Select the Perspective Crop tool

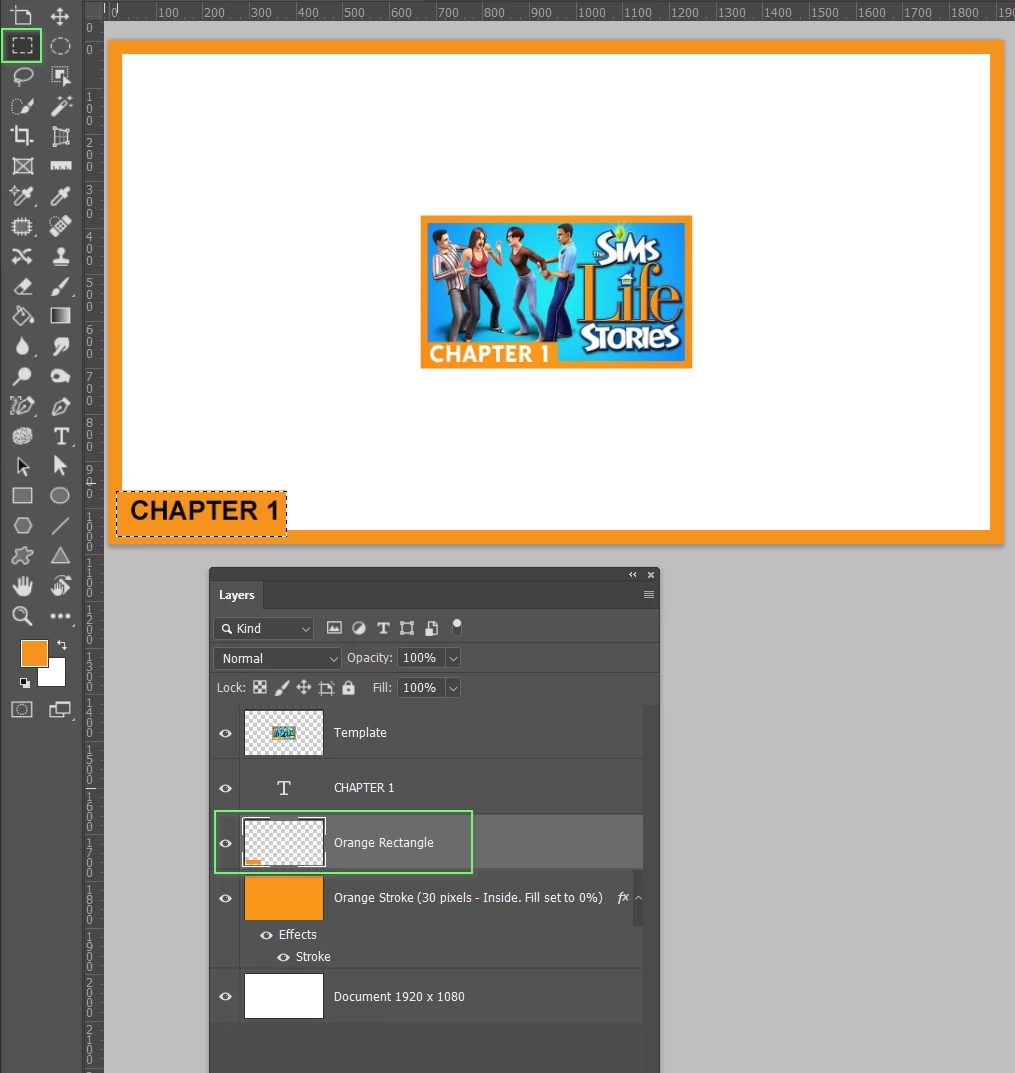60,136
